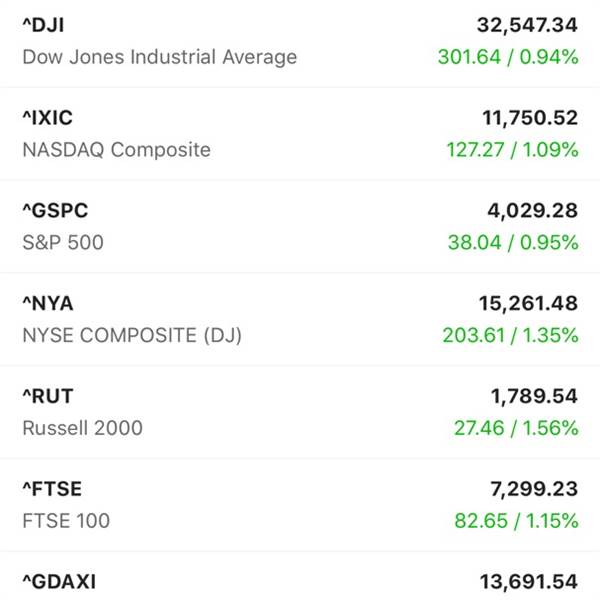
Task: Tap the 32,547.34 Dow Jones price
Action: 527,25
